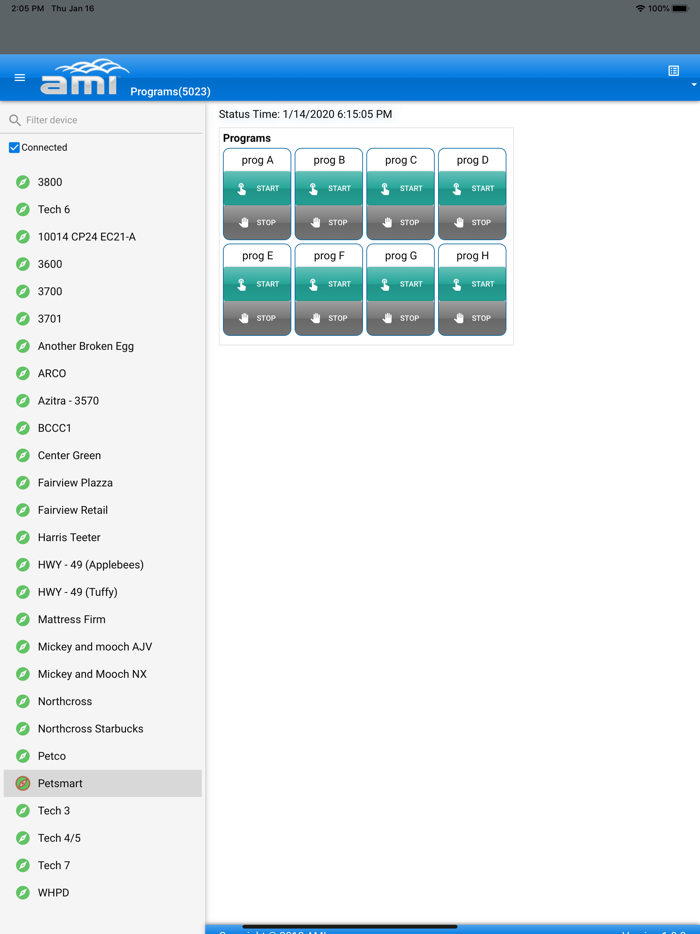This screenshot has height=934, width=700.
Task: Stop prog D
Action: pyautogui.click(x=472, y=222)
